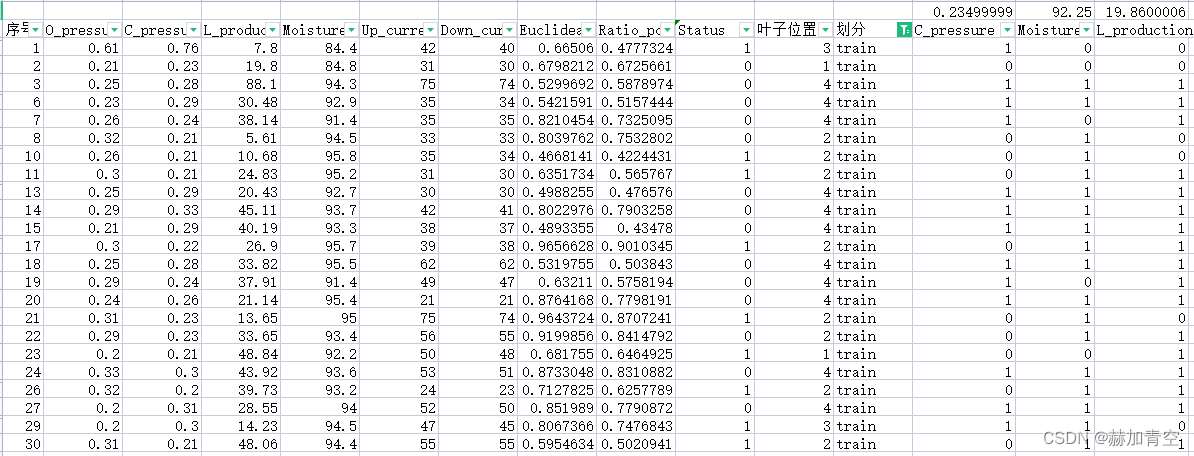The image size is (1194, 456).
Task: Open the O_pressure column filter dropdown
Action: (x=114, y=30)
